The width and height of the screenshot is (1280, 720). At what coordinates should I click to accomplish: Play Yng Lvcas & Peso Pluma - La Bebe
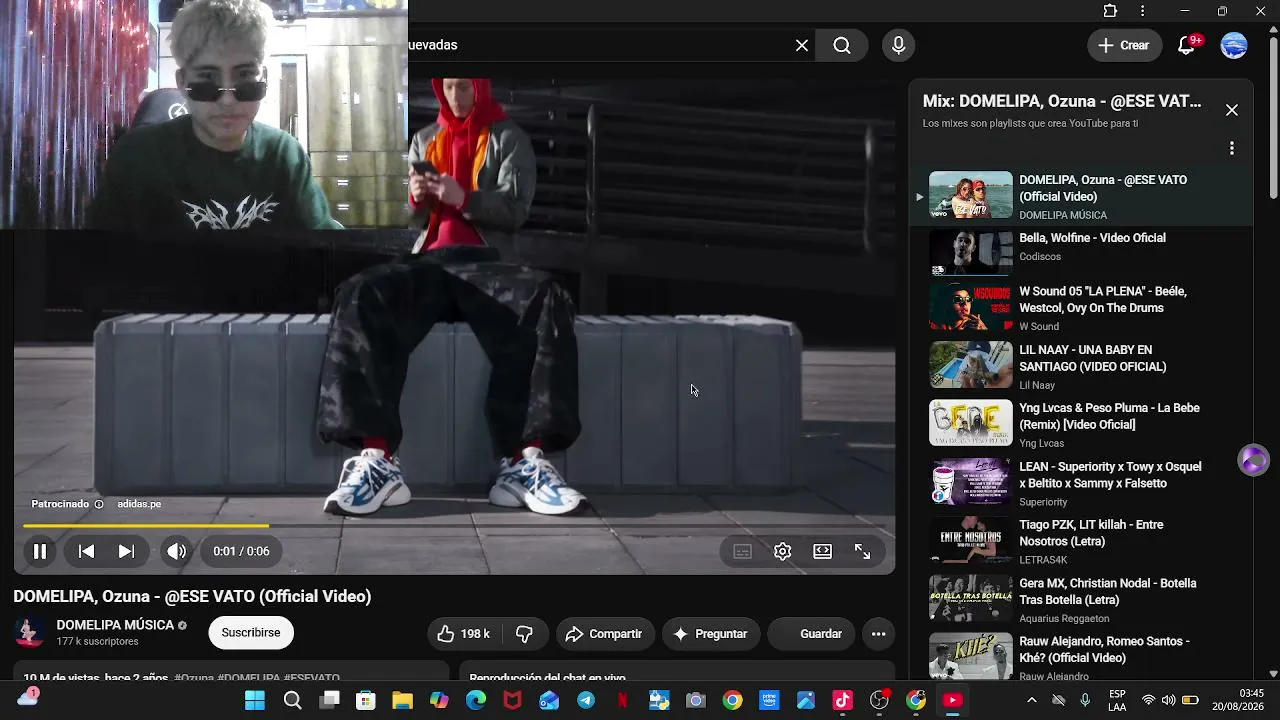point(1080,424)
